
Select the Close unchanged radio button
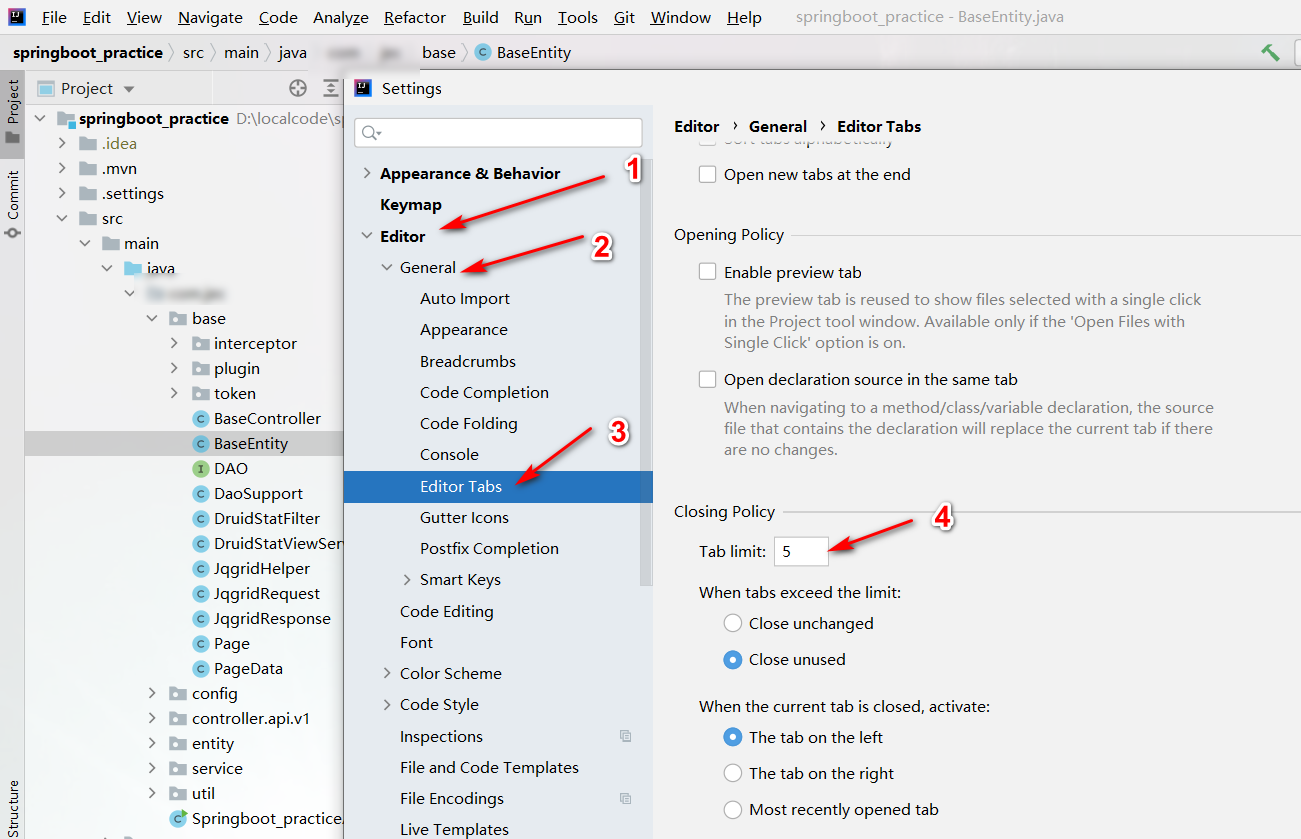(733, 624)
